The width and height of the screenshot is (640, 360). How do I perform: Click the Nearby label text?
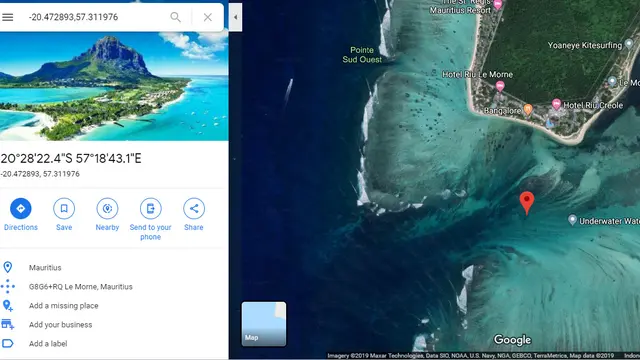[107, 227]
